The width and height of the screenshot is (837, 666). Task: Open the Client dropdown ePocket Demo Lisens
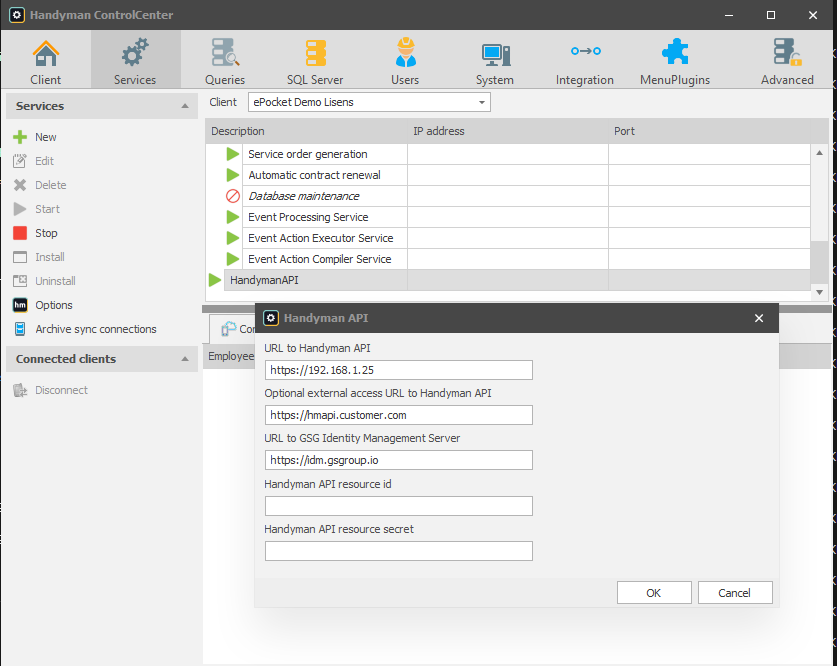point(369,102)
